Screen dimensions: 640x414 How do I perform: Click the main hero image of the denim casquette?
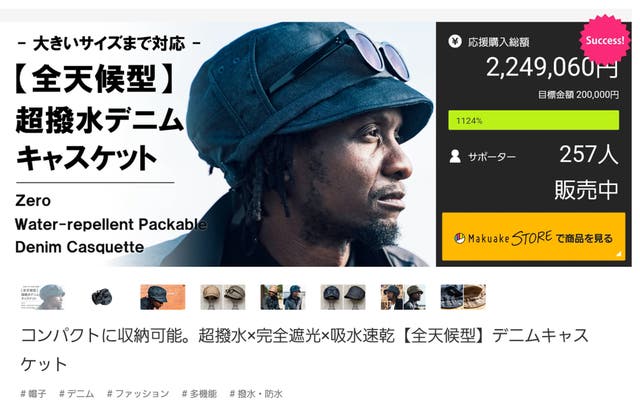[x=217, y=144]
